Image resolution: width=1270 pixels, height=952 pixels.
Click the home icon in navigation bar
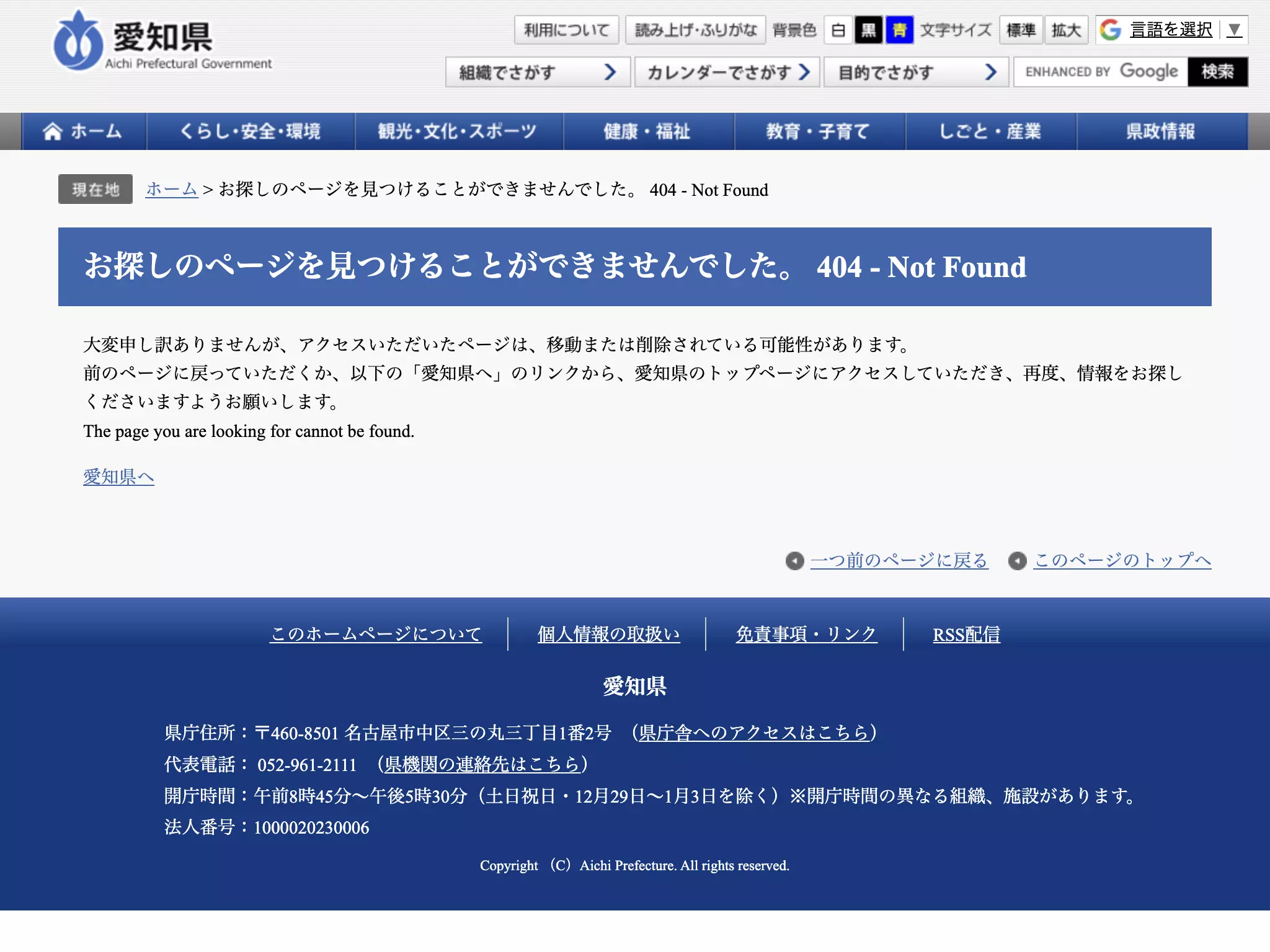click(x=53, y=131)
